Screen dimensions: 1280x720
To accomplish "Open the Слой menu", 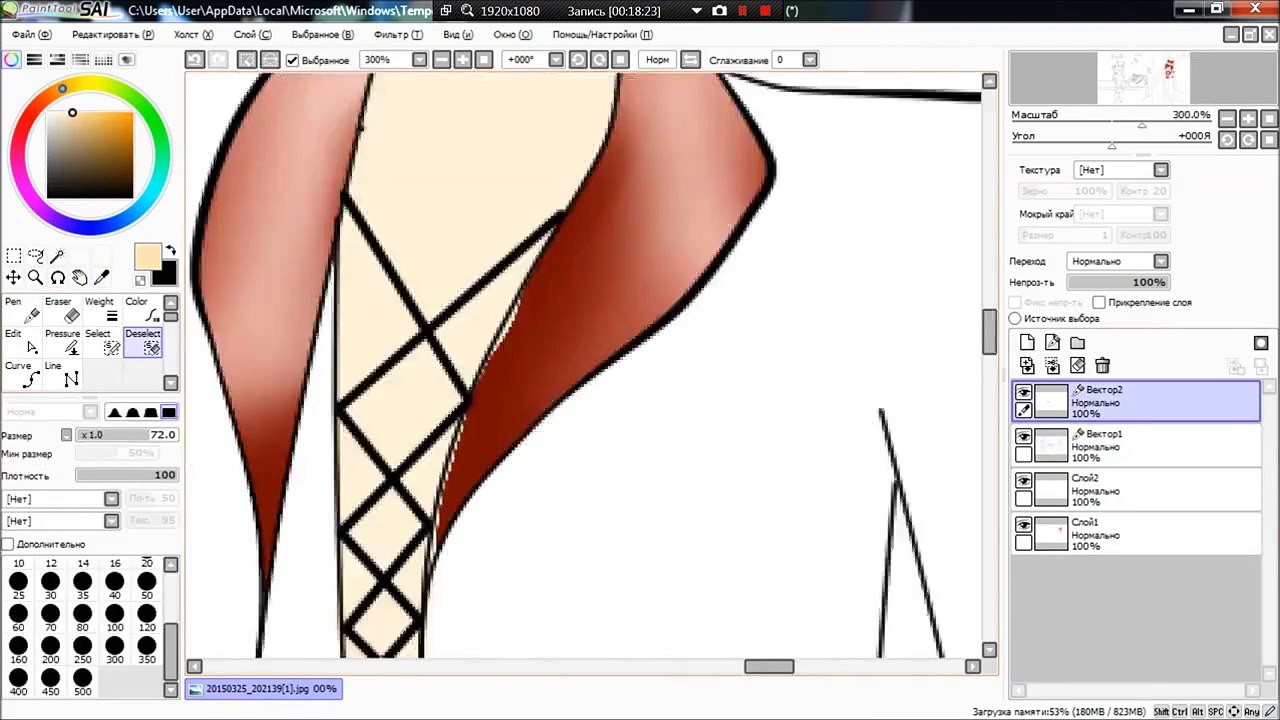I will (252, 34).
